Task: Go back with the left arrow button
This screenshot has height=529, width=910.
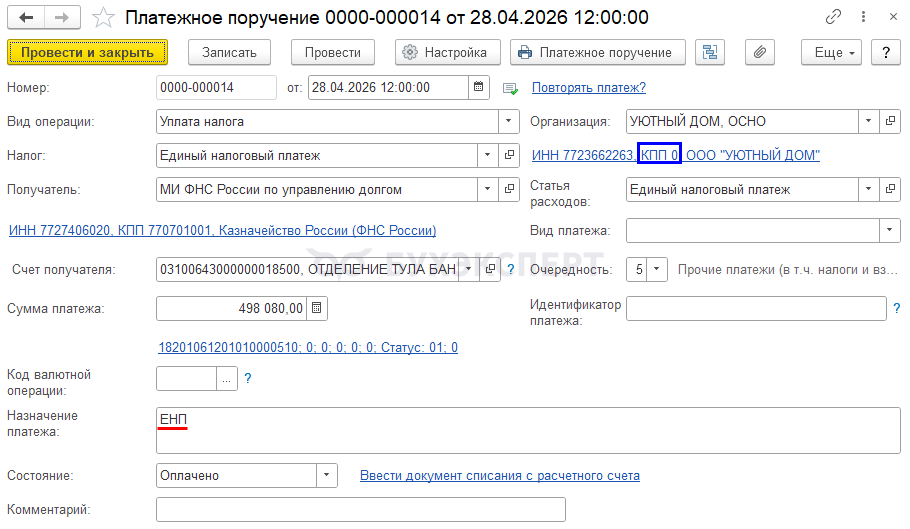Action: [x=26, y=17]
